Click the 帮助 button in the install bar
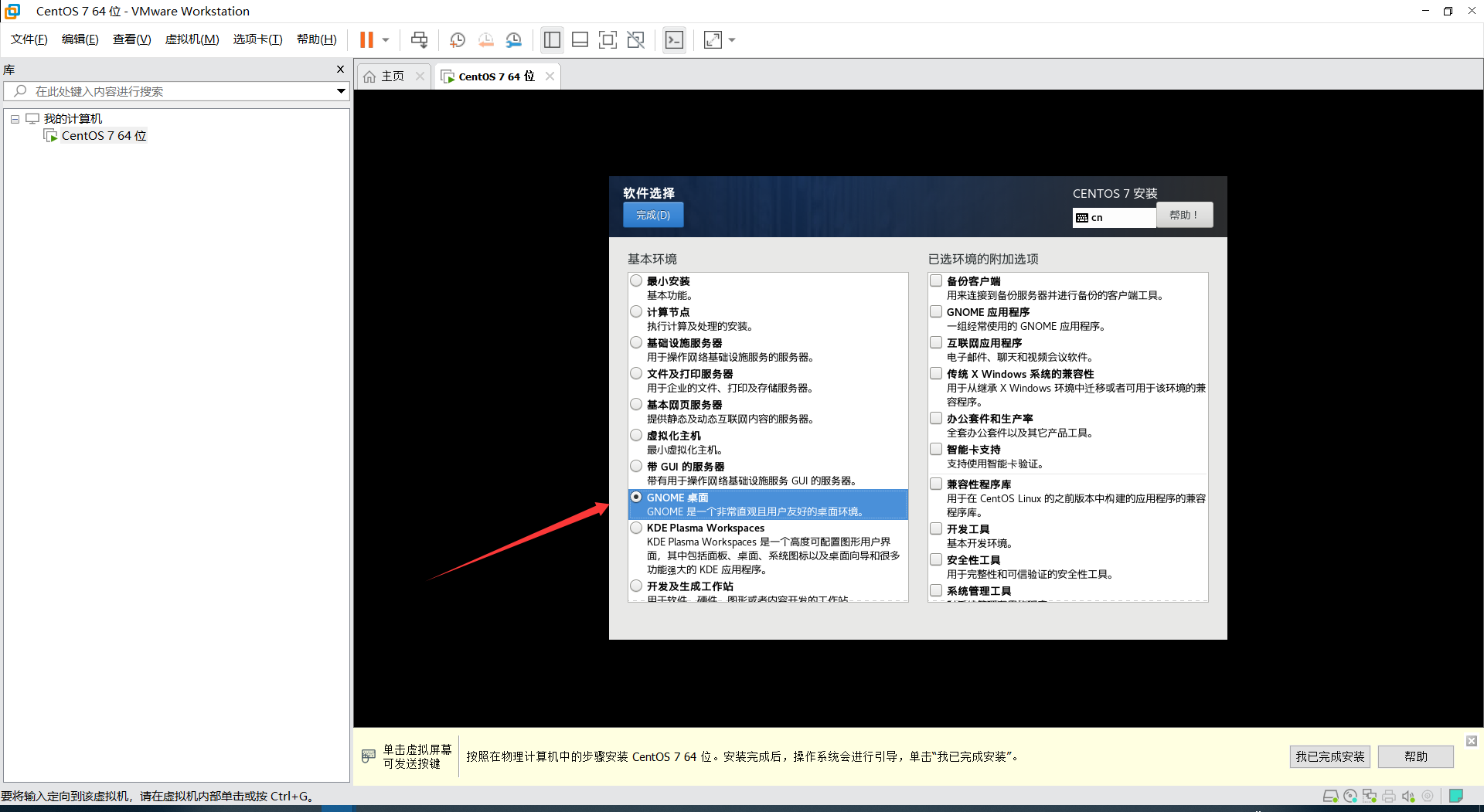This screenshot has height=812, width=1484. (1416, 756)
